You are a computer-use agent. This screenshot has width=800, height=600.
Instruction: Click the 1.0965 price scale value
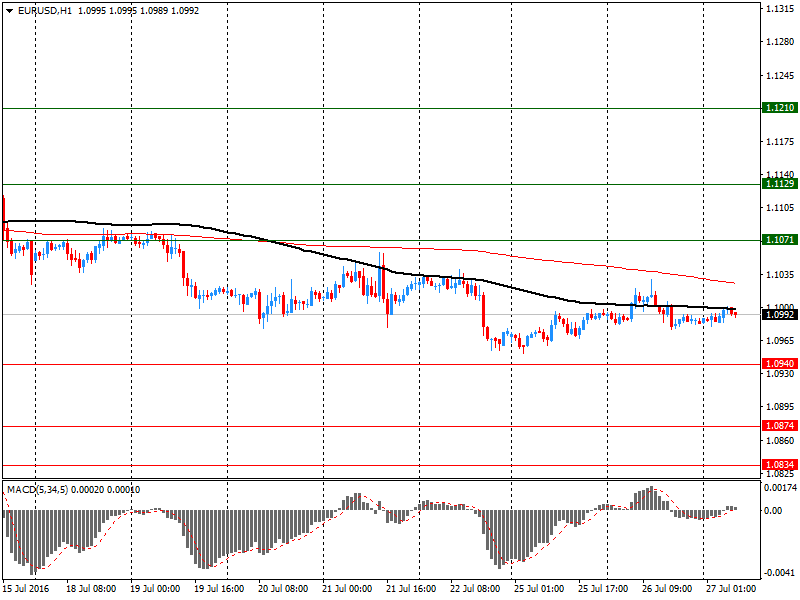pos(781,341)
